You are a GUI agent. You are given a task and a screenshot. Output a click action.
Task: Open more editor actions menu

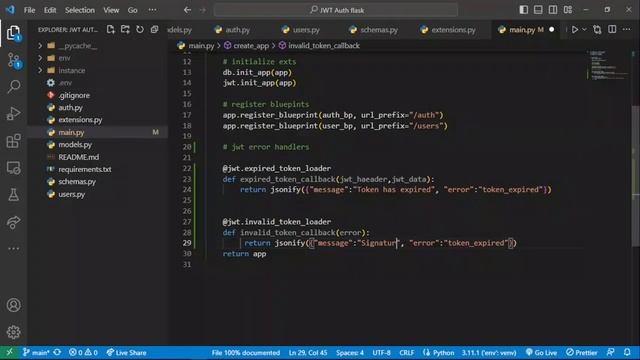tap(627, 29)
